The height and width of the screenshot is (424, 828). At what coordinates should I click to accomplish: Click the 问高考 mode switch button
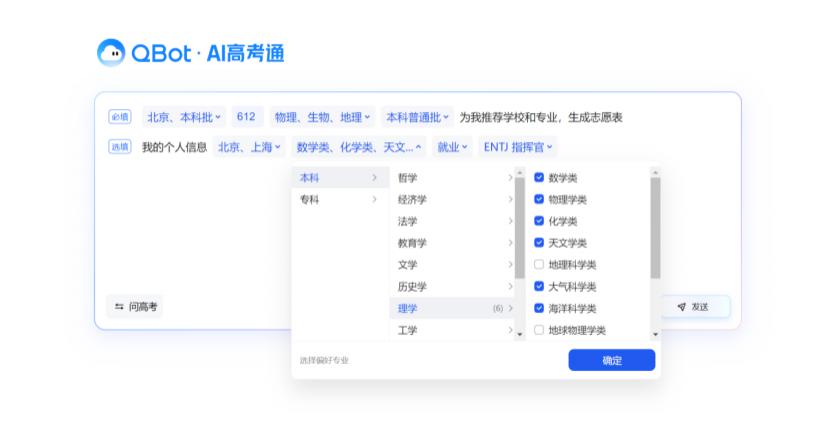[135, 306]
